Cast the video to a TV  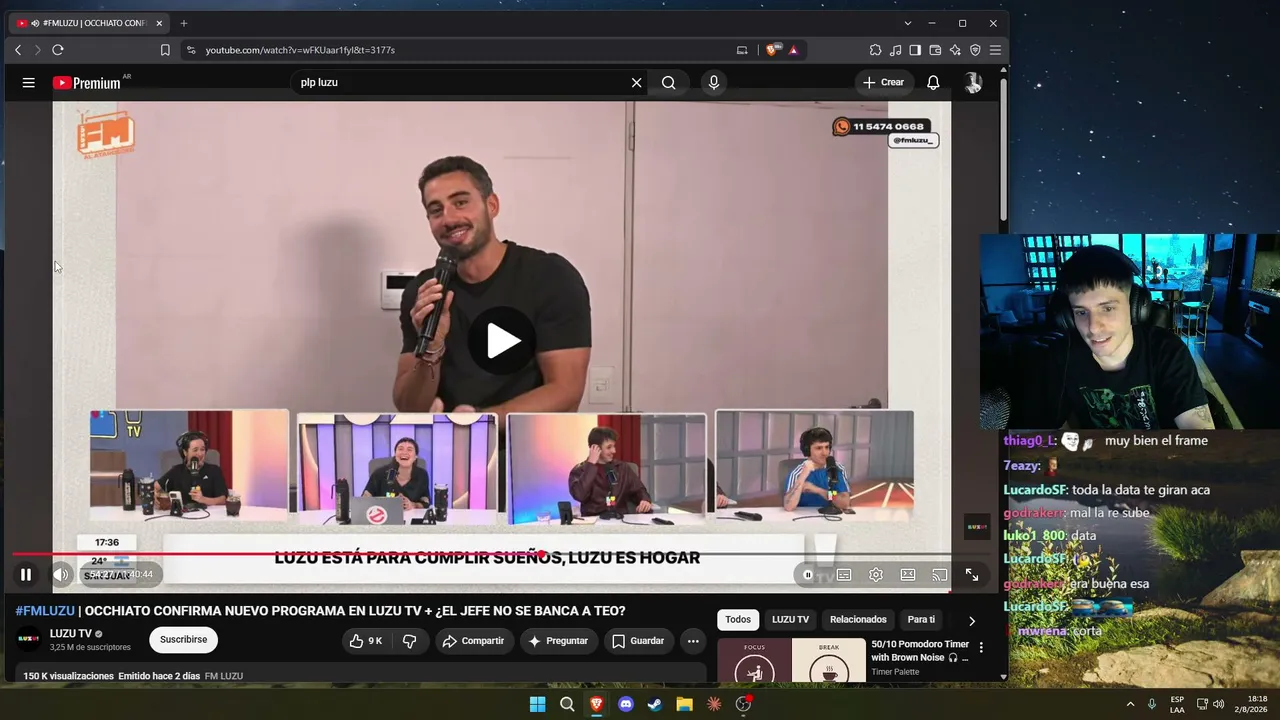tap(940, 575)
